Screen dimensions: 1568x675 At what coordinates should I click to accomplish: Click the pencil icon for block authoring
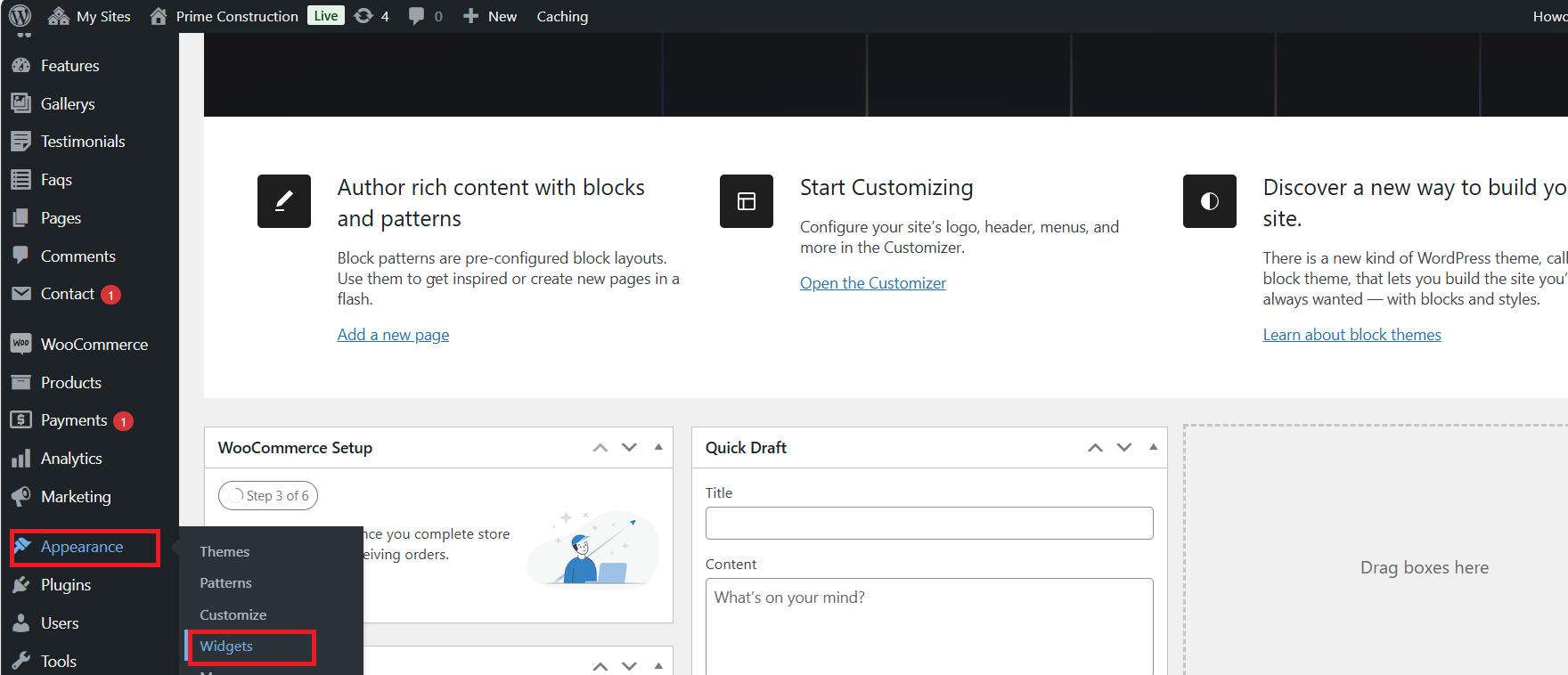click(x=283, y=201)
